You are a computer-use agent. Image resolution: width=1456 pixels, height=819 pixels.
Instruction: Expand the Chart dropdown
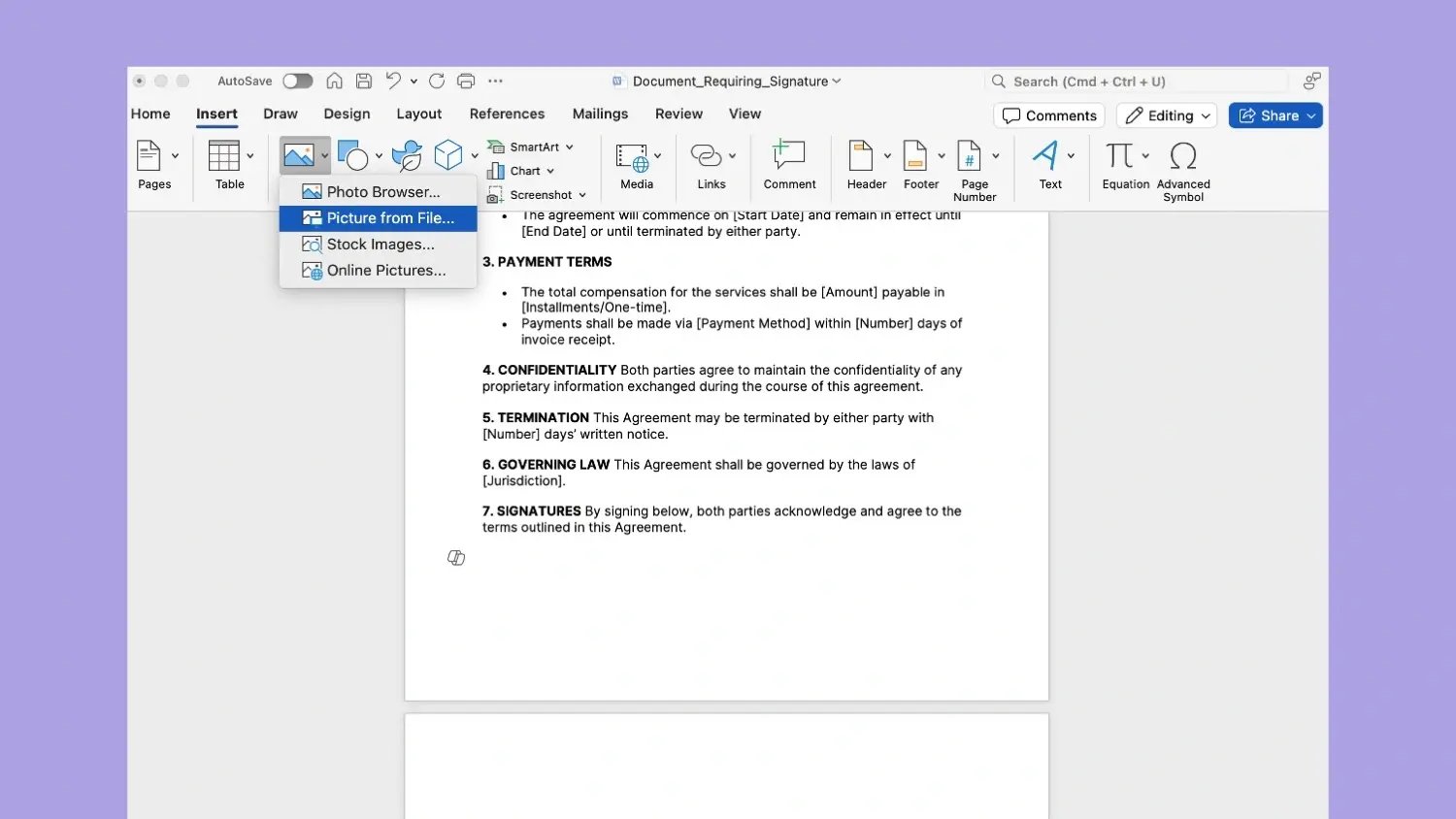coord(550,172)
